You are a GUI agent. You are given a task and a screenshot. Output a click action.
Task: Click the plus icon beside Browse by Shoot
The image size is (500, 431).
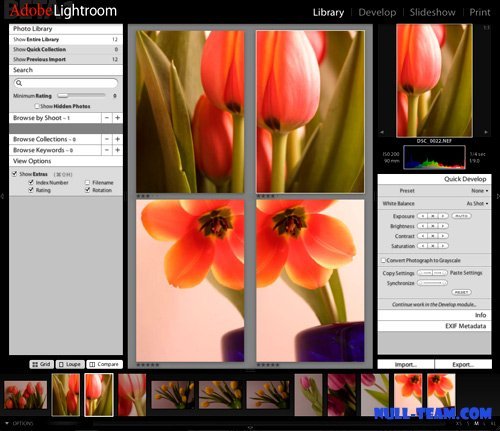[117, 118]
